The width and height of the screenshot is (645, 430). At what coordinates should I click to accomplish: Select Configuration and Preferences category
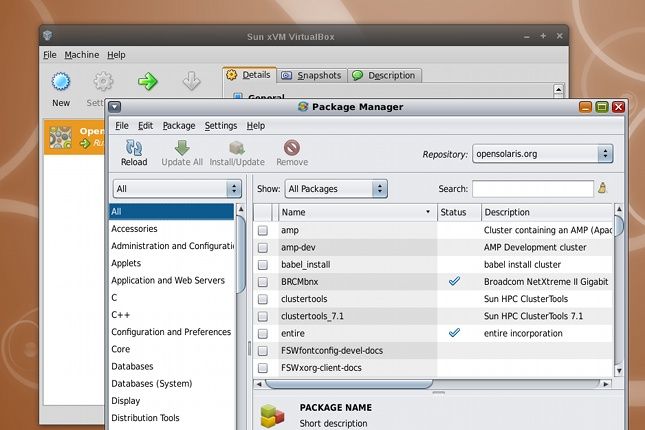pos(171,332)
